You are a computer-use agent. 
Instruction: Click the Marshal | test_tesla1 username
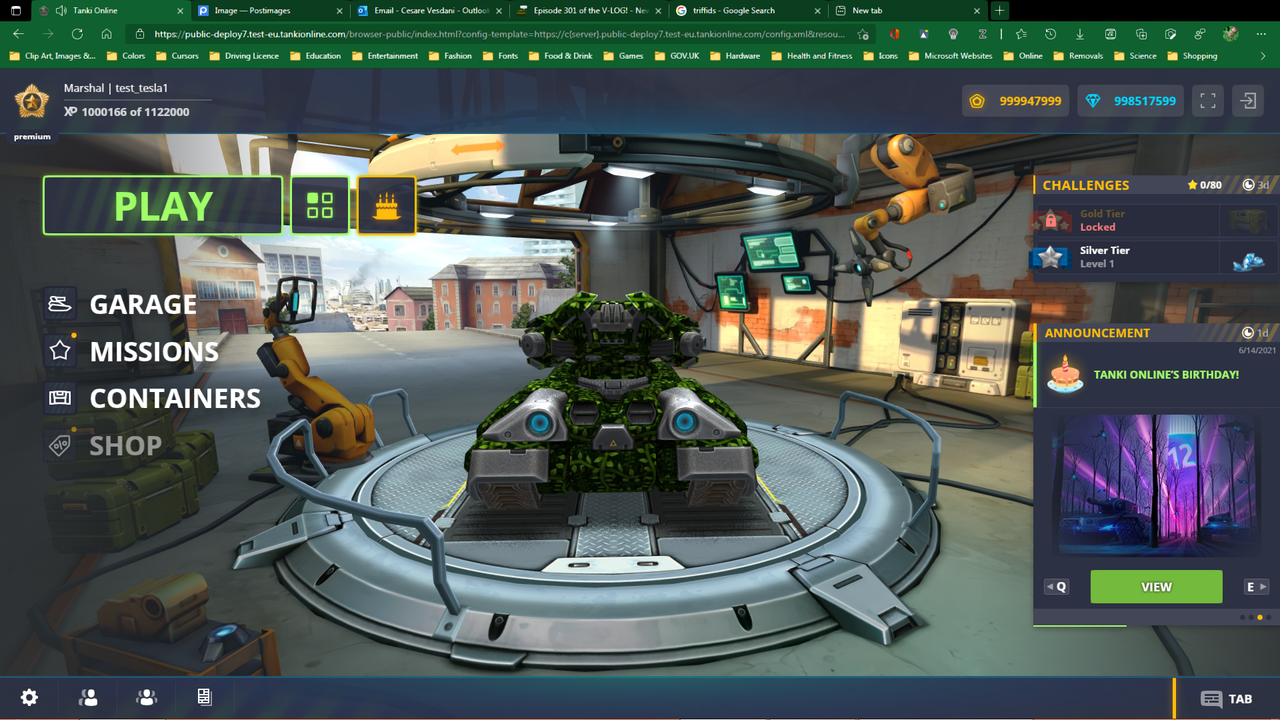tap(116, 88)
